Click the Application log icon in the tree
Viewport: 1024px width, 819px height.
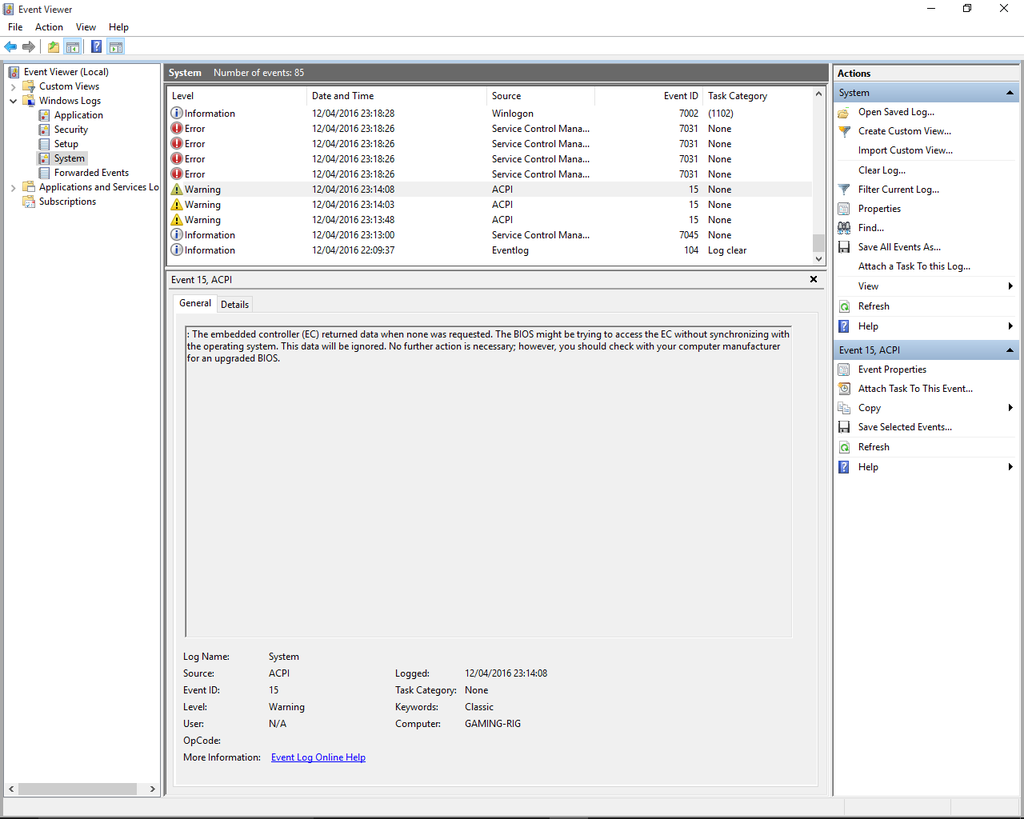click(x=44, y=115)
